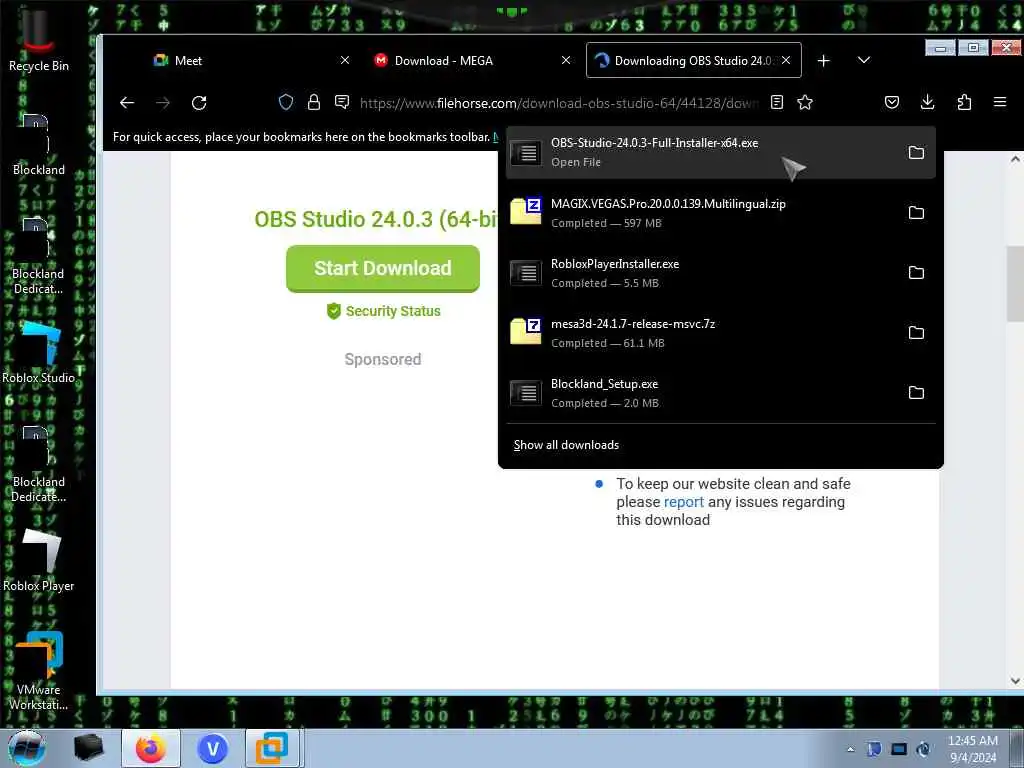Open the permissions icon next to the padlock
The height and width of the screenshot is (768, 1024).
click(x=342, y=102)
